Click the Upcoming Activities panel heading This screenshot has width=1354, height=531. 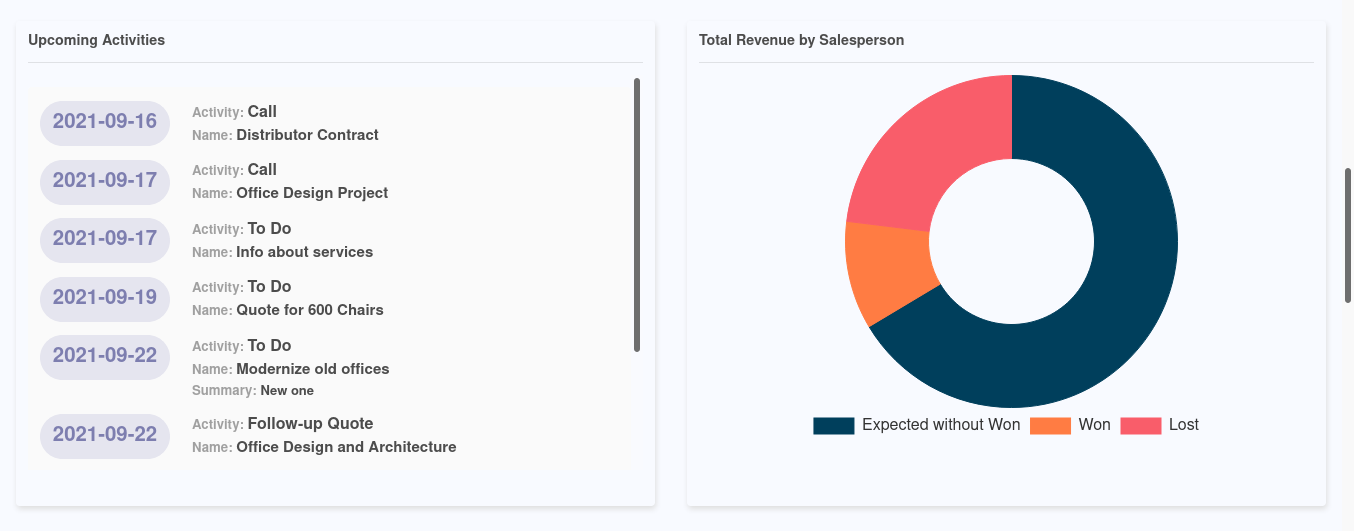(96, 41)
